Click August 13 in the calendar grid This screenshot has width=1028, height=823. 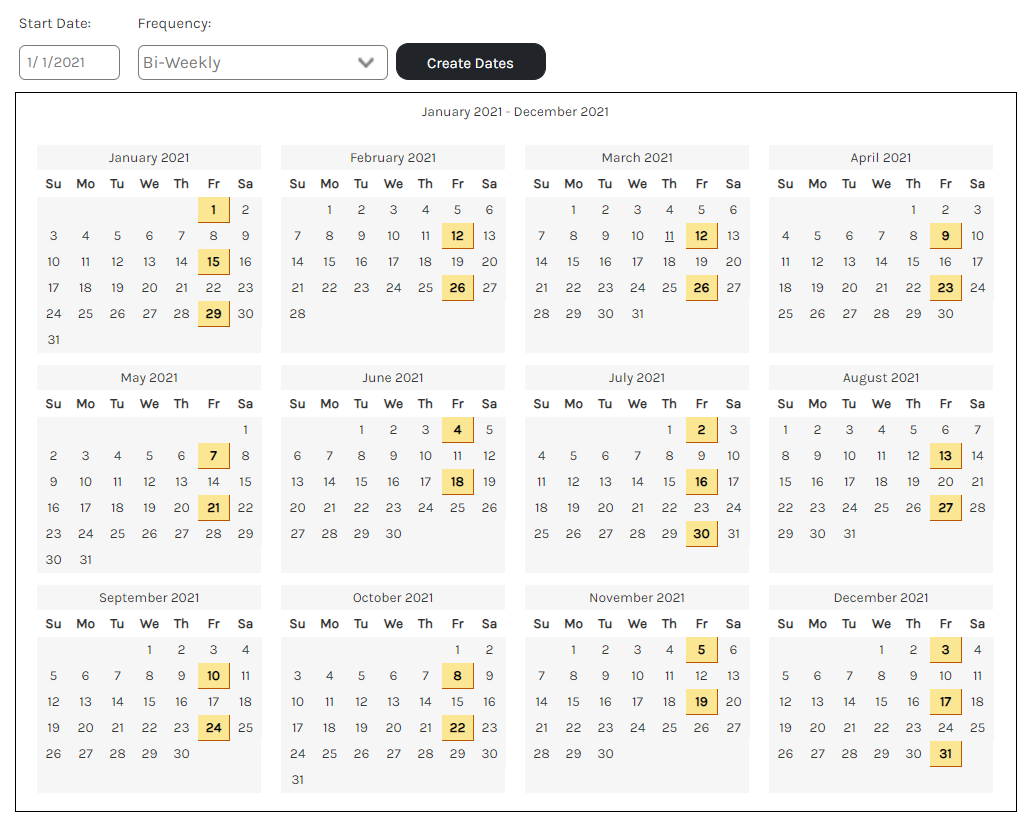tap(945, 455)
